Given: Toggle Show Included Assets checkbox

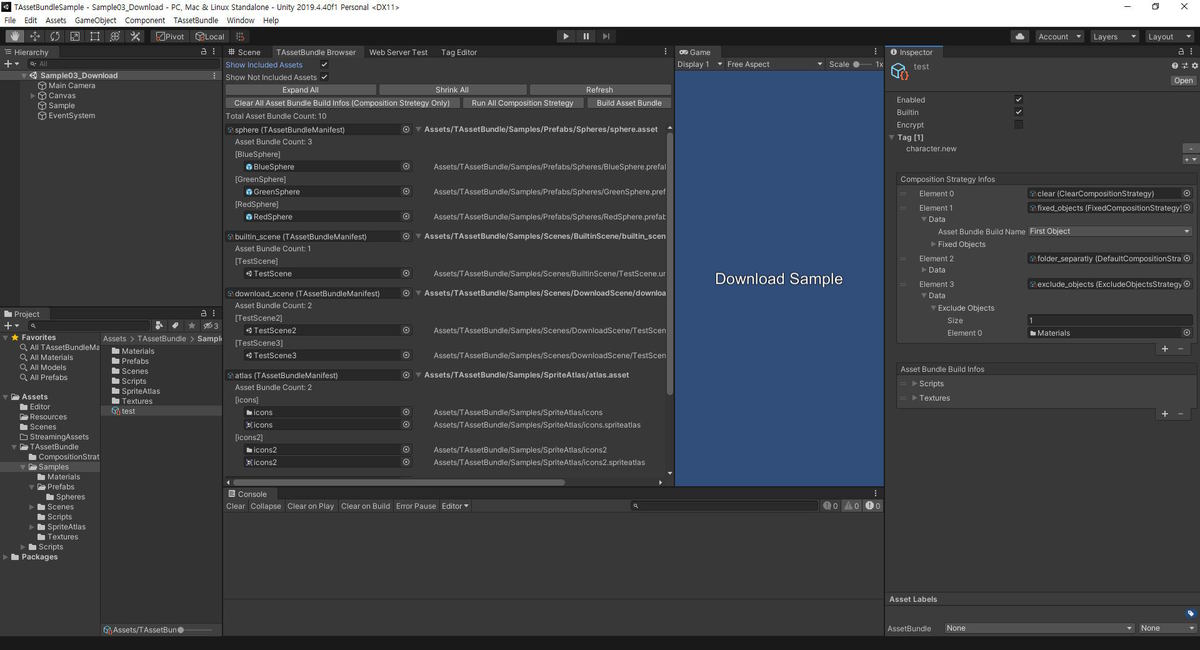Looking at the screenshot, I should click(x=324, y=65).
